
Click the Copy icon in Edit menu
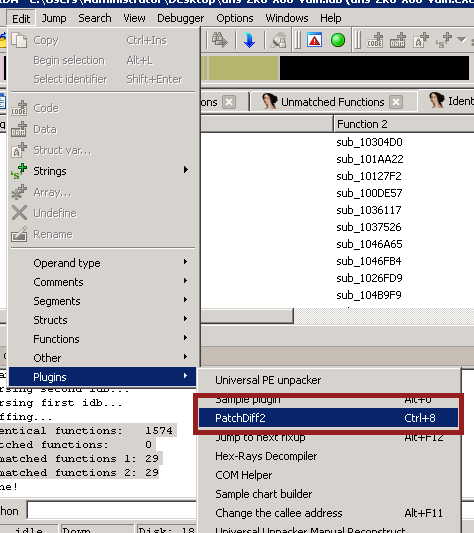tap(19, 40)
